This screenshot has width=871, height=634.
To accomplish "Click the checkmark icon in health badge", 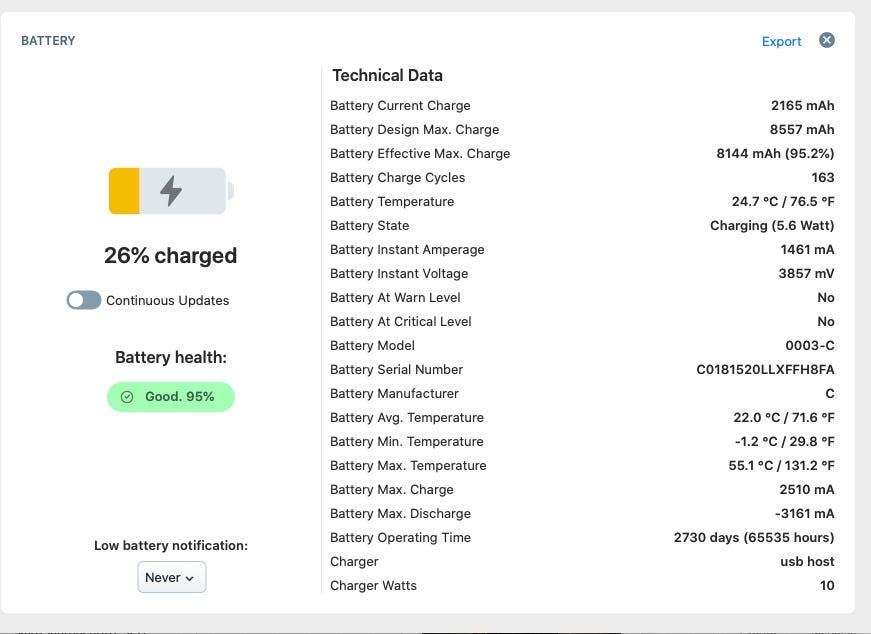I will coord(127,397).
